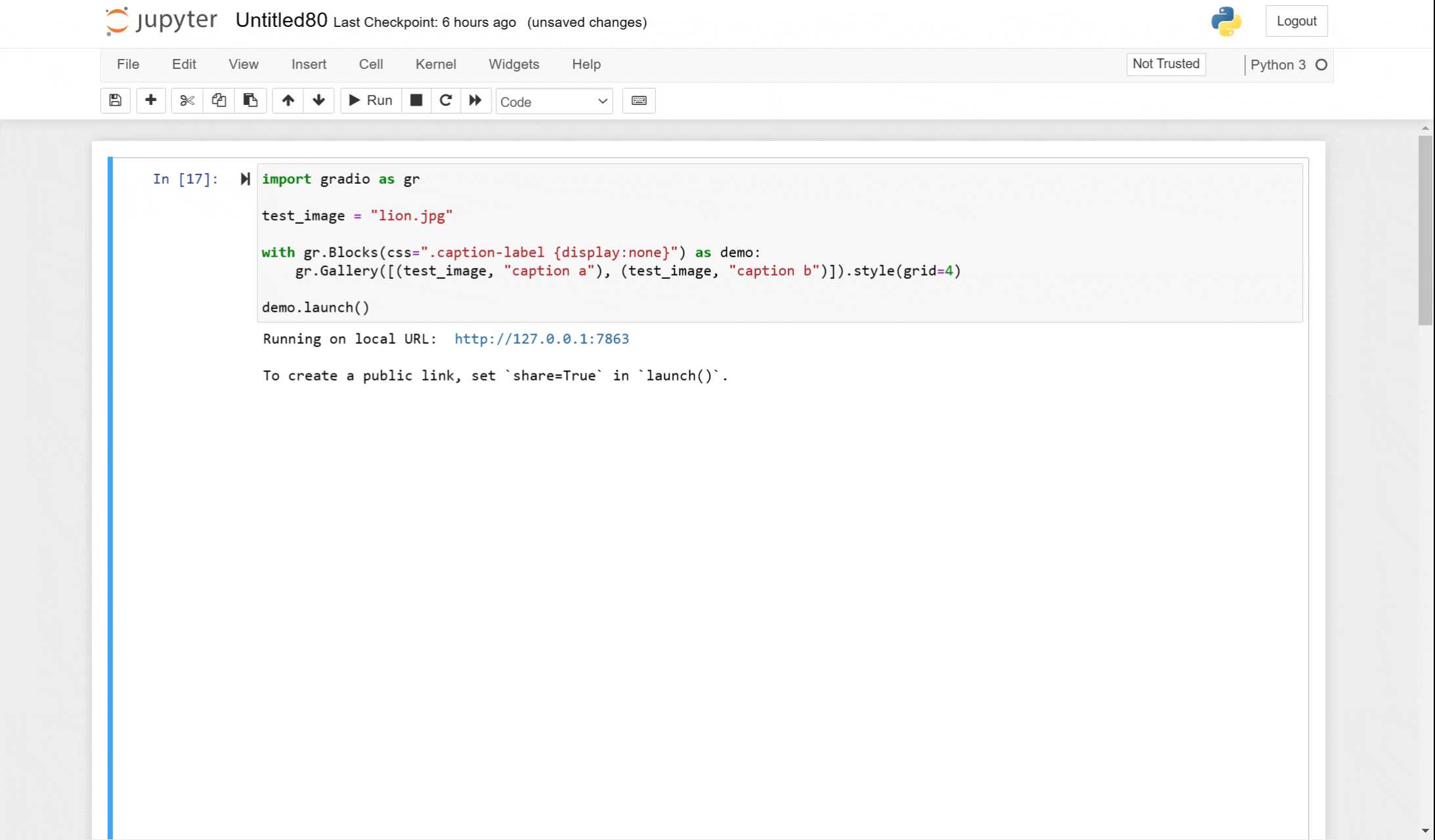Move selected cell up arrow
Viewport: 1435px width, 840px height.
click(288, 100)
